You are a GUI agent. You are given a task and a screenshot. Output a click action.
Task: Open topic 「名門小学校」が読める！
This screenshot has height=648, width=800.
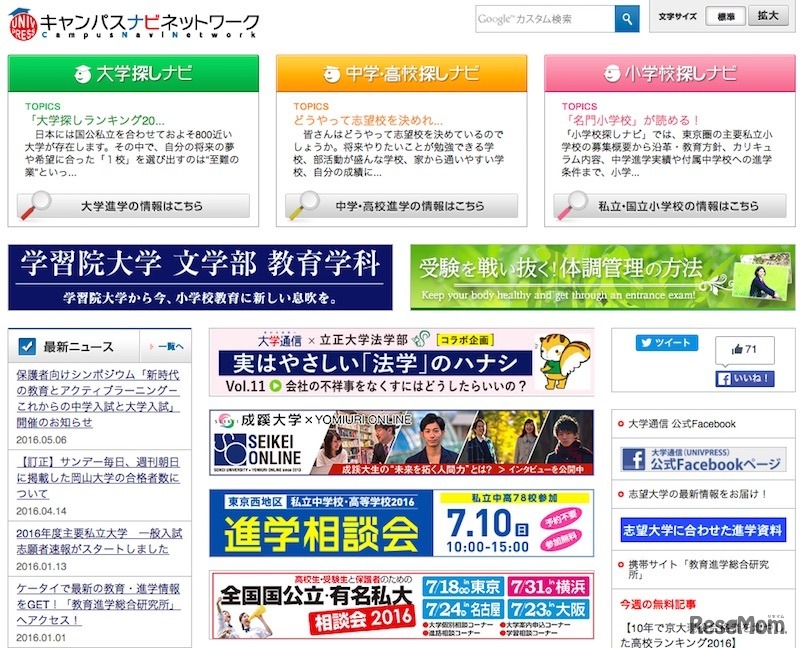[x=632, y=120]
